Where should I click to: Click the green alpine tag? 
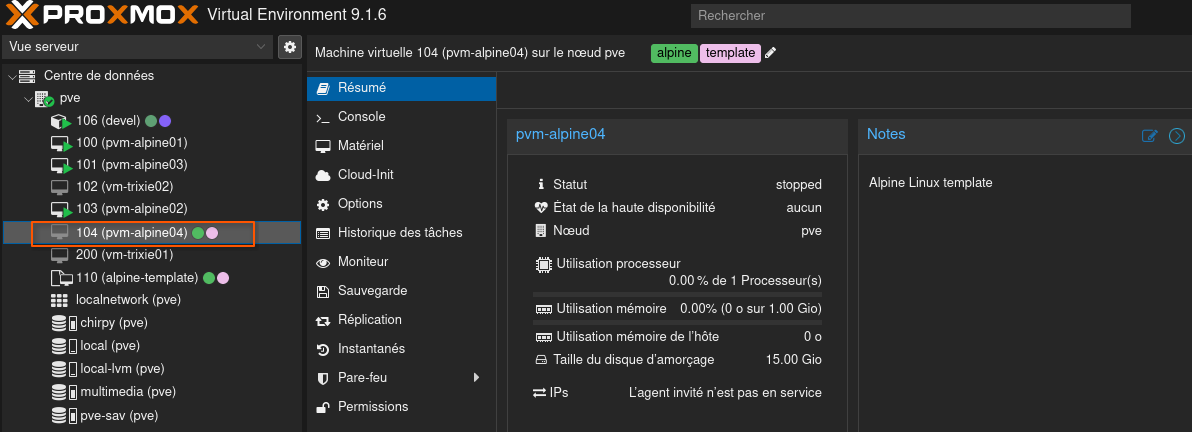(674, 53)
